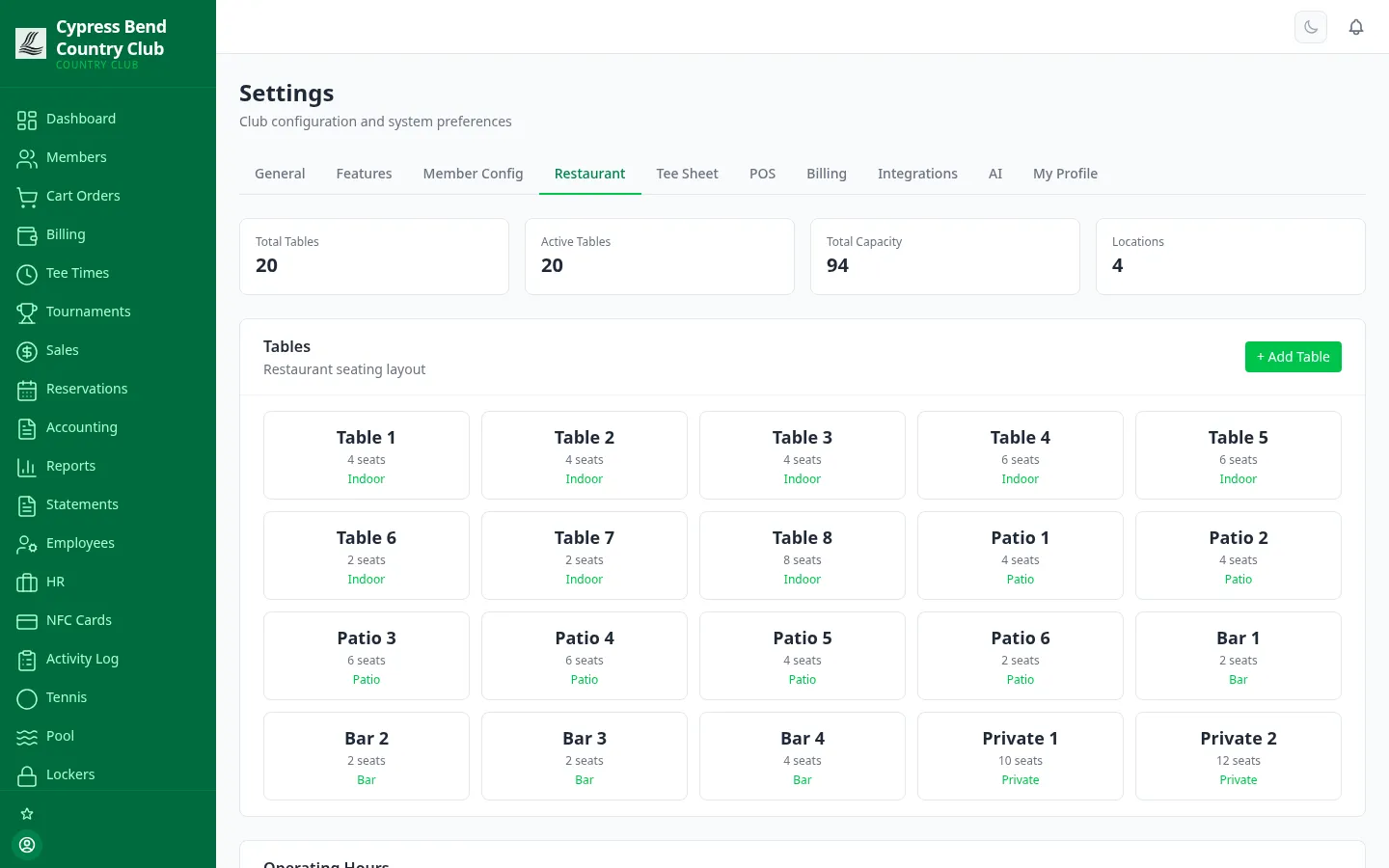The width and height of the screenshot is (1389, 868).
Task: Select the Patio 6 table card
Action: point(1021,656)
